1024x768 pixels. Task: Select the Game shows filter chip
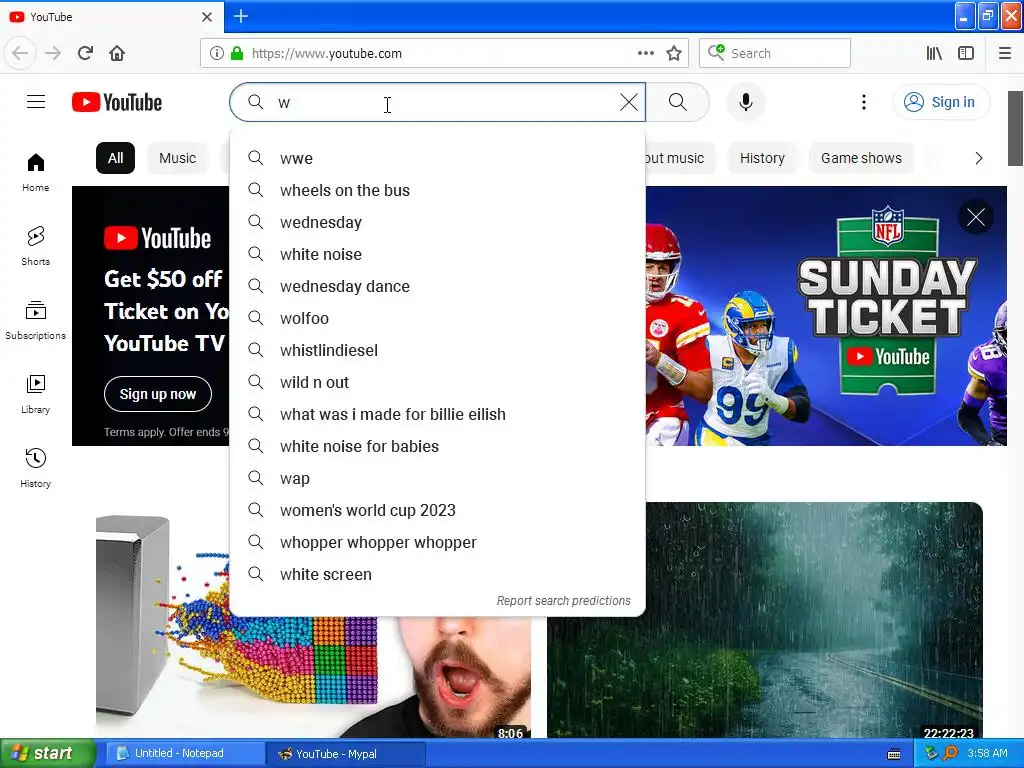click(861, 158)
